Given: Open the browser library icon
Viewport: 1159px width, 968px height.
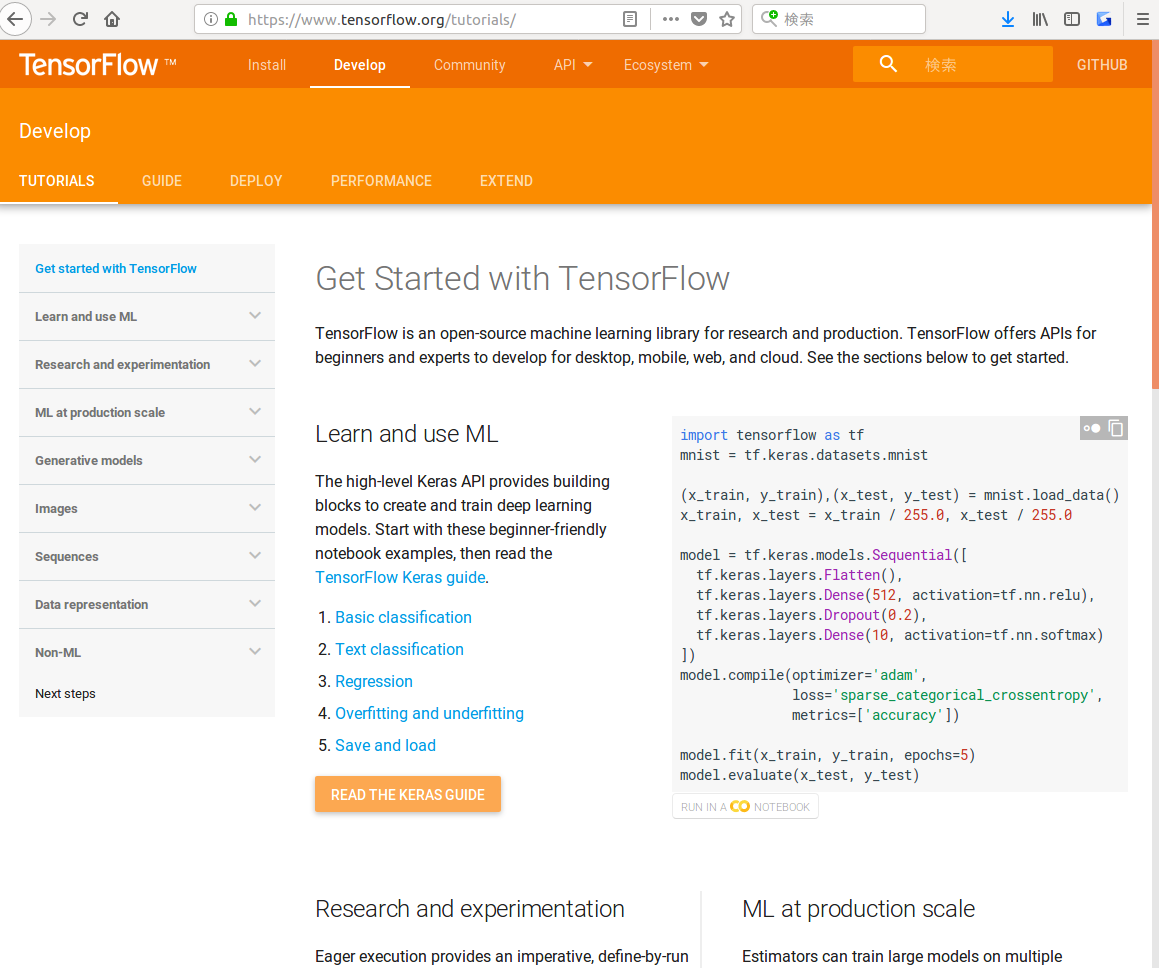Looking at the screenshot, I should click(x=1040, y=19).
